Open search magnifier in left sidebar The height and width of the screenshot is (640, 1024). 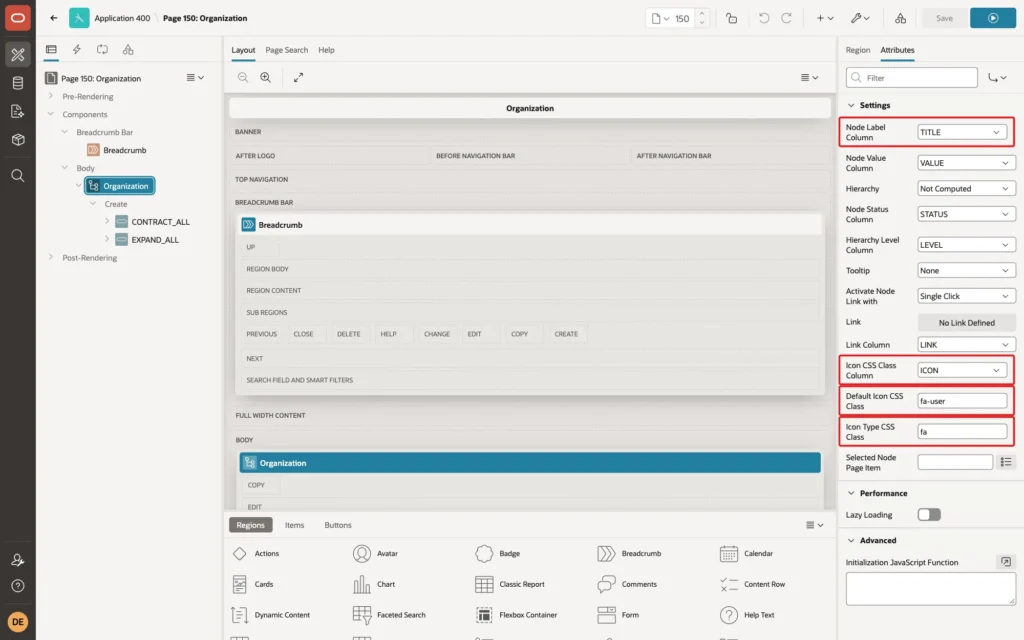(x=18, y=176)
